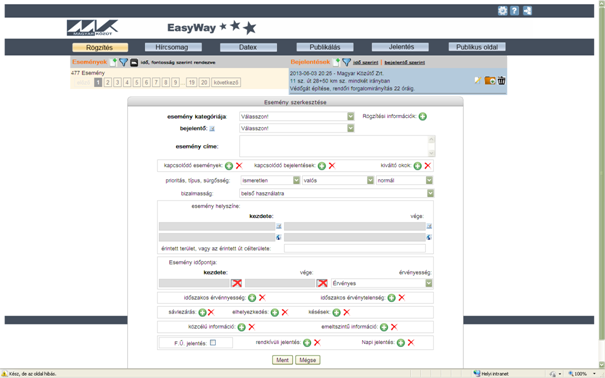Screen dimensions: 605x378
Task: Remove időszakos érvénytelenség with red X
Action: tap(402, 297)
